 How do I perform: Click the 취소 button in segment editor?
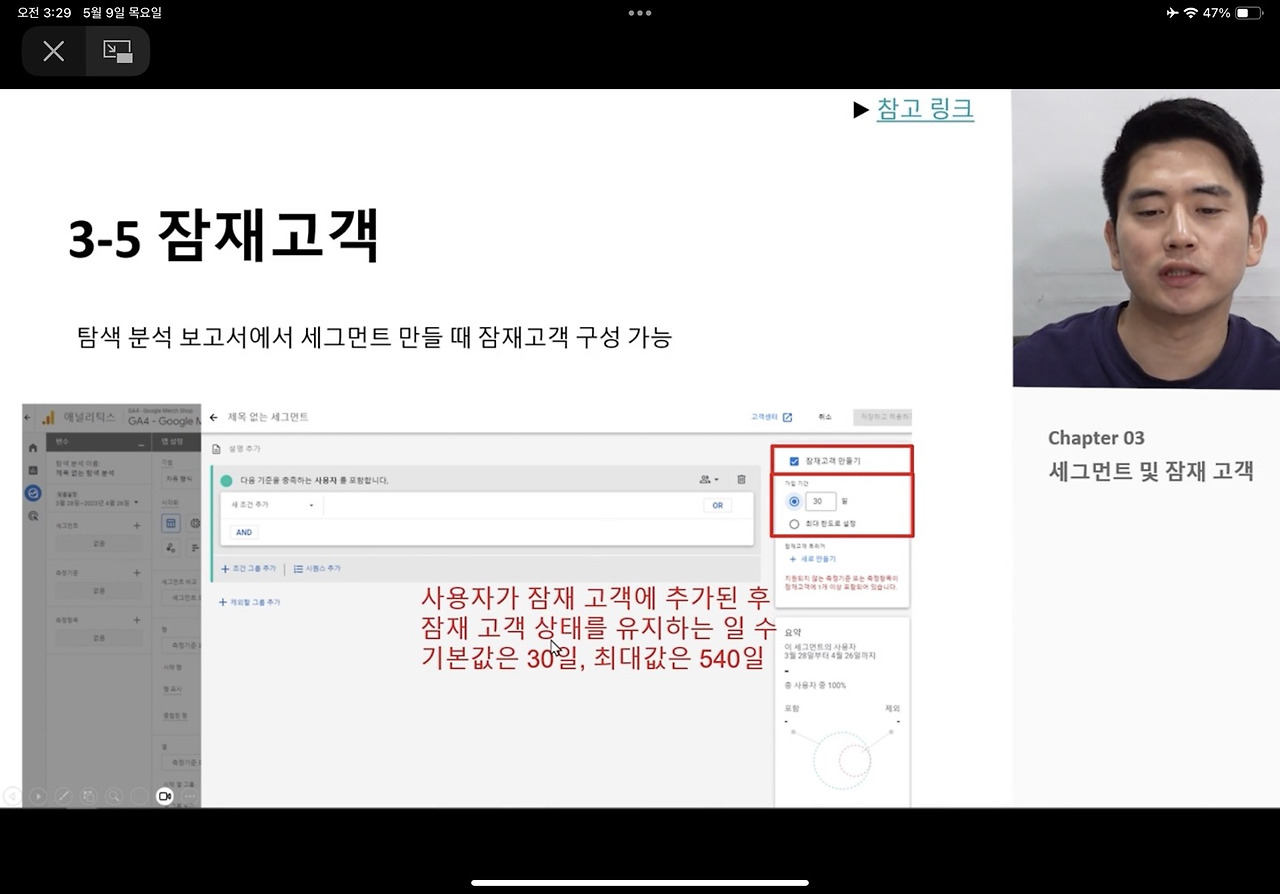click(x=824, y=417)
